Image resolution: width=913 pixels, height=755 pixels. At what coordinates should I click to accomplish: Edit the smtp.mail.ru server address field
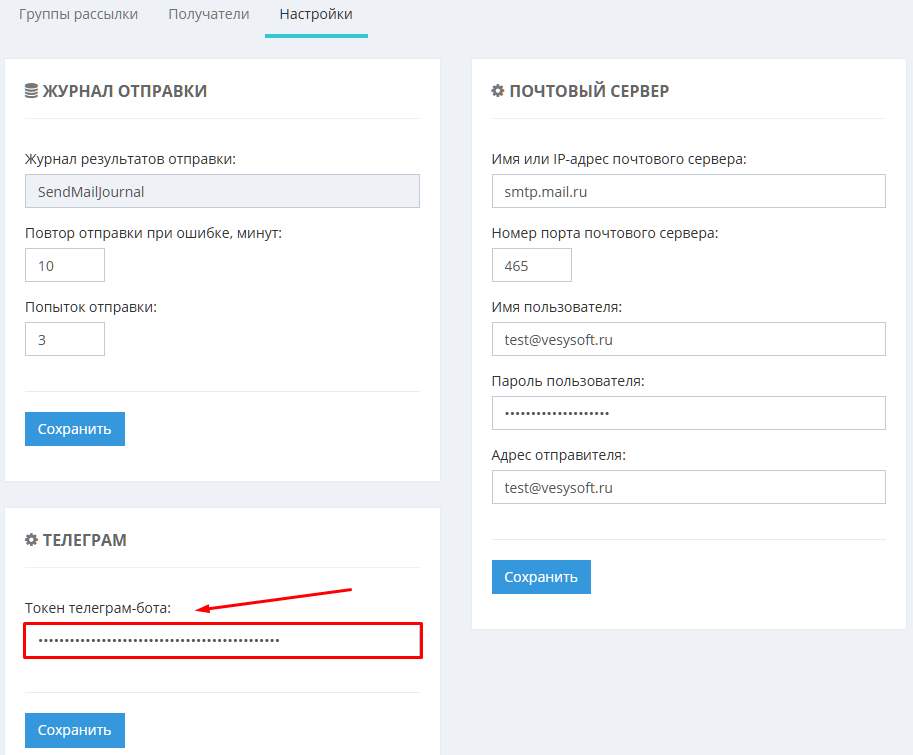pos(688,191)
